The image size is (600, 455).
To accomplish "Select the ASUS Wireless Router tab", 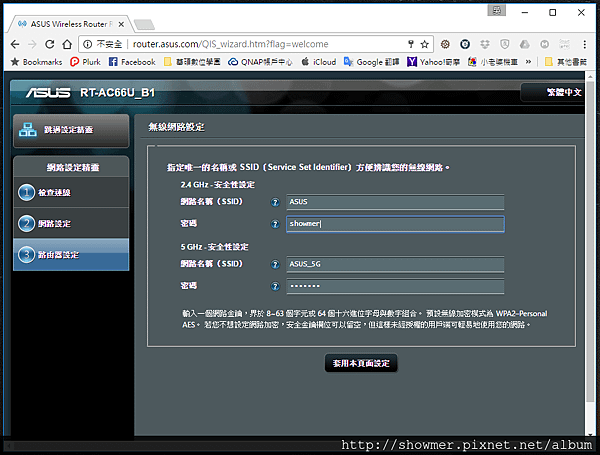I will pos(71,24).
